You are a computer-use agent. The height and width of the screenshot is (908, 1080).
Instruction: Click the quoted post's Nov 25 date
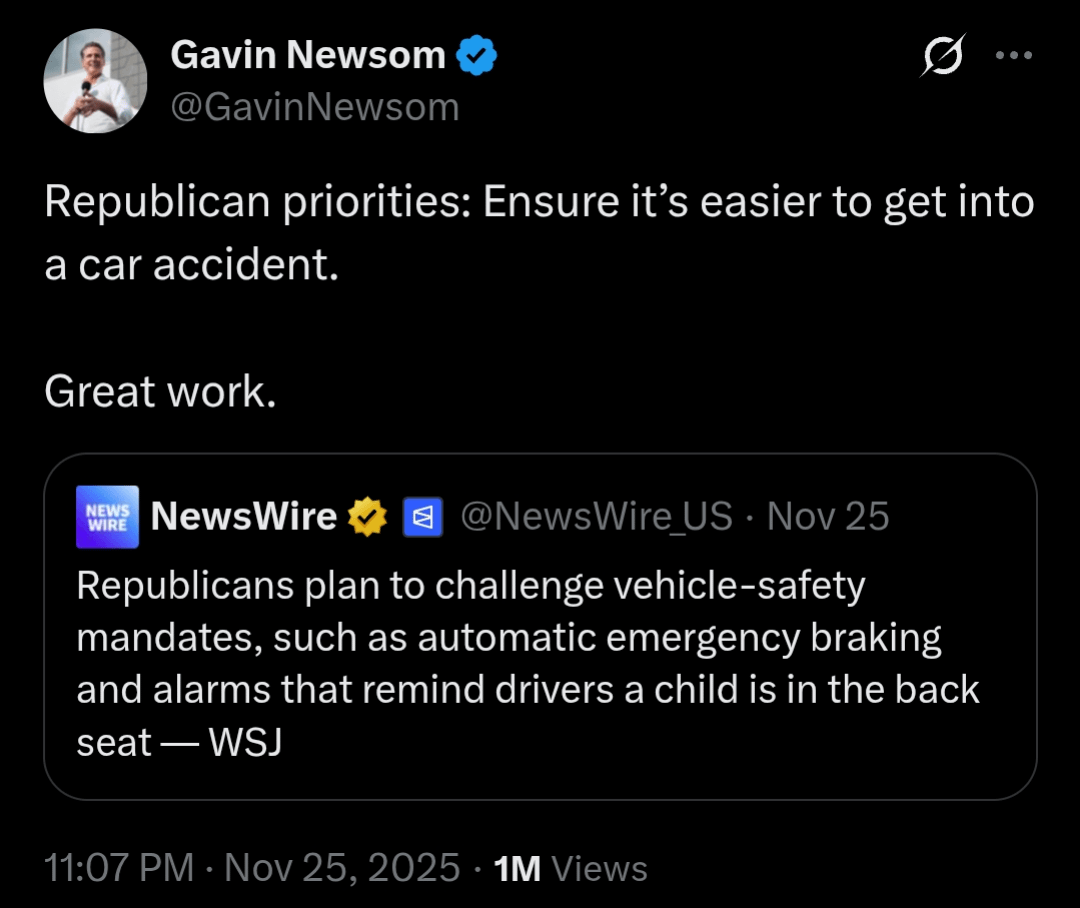pos(828,516)
